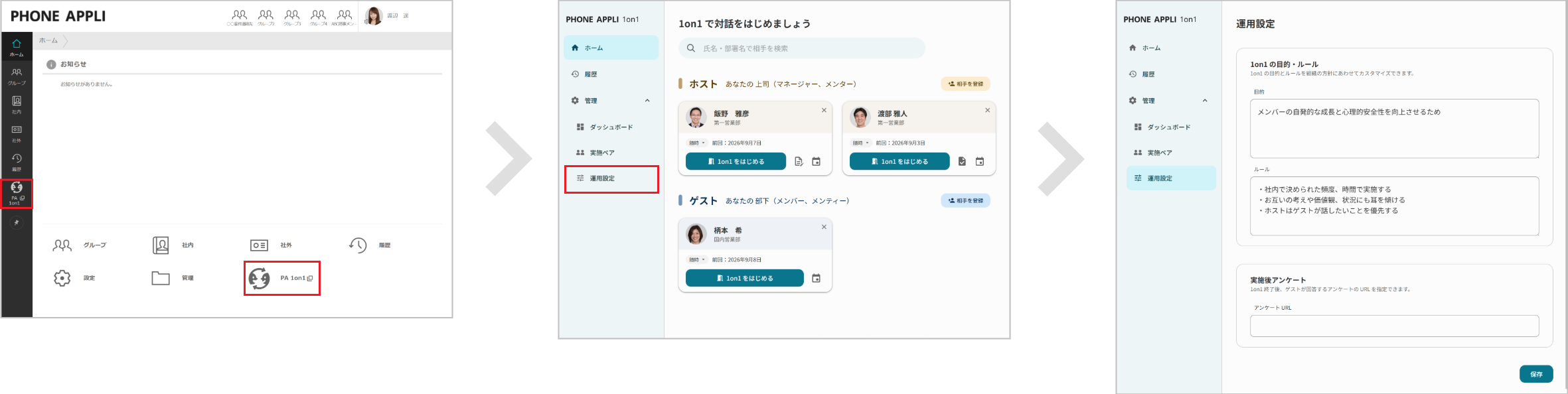Open notes icon on 飯野 雅彦 card

[x=799, y=161]
